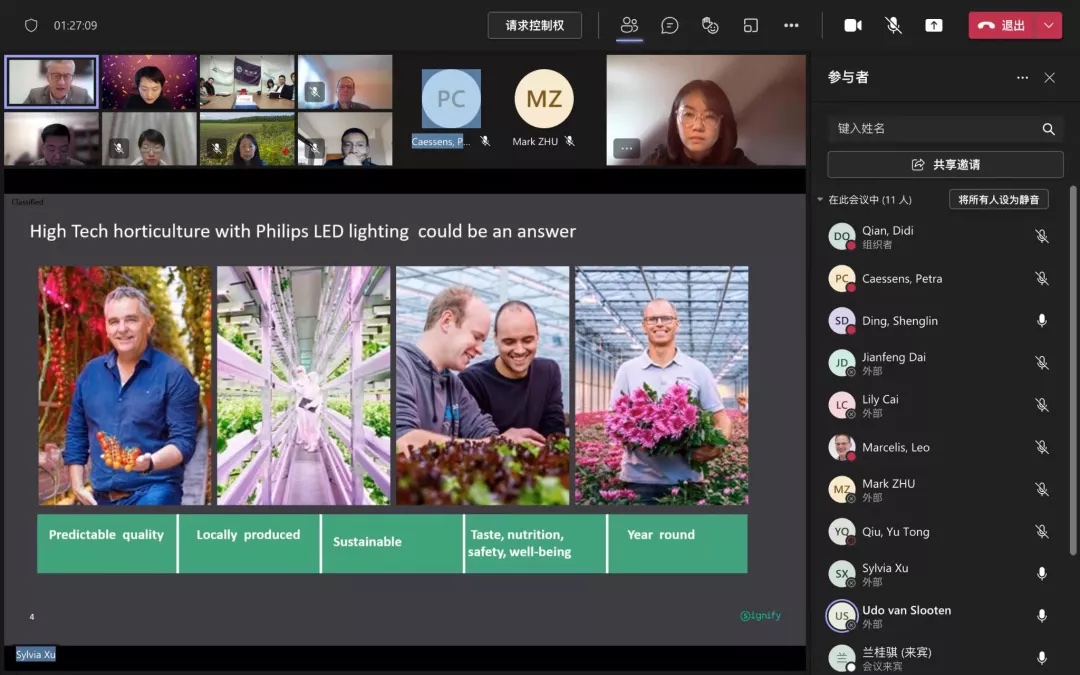Image resolution: width=1080 pixels, height=675 pixels.
Task: Select the highlighted active speaker video thumbnail
Action: tap(52, 82)
